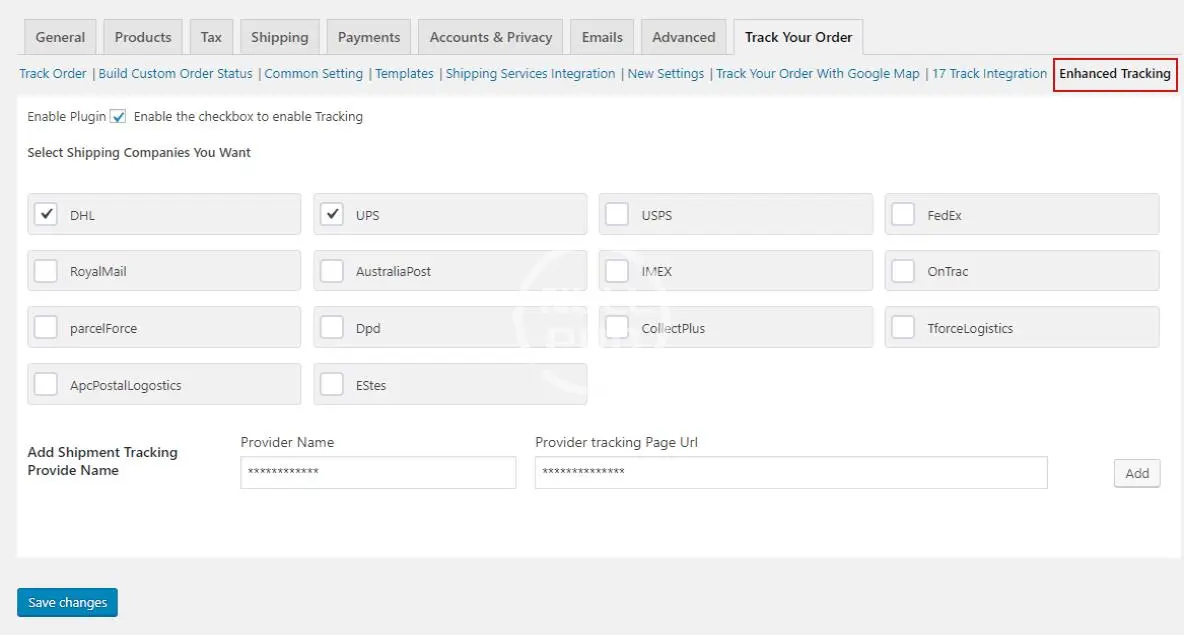The image size is (1184, 635).
Task: Switch to the Shipping tab
Action: coord(279,37)
